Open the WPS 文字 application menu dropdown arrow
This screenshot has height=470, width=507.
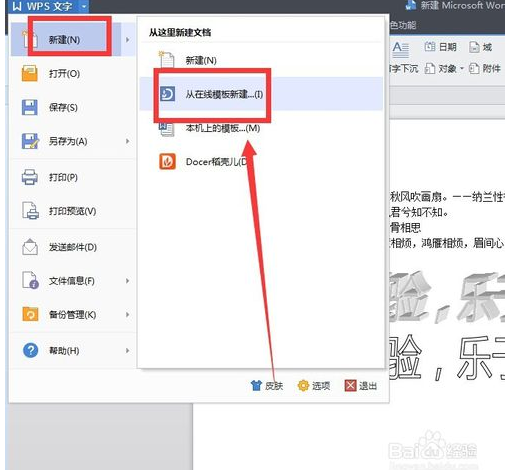(x=84, y=6)
